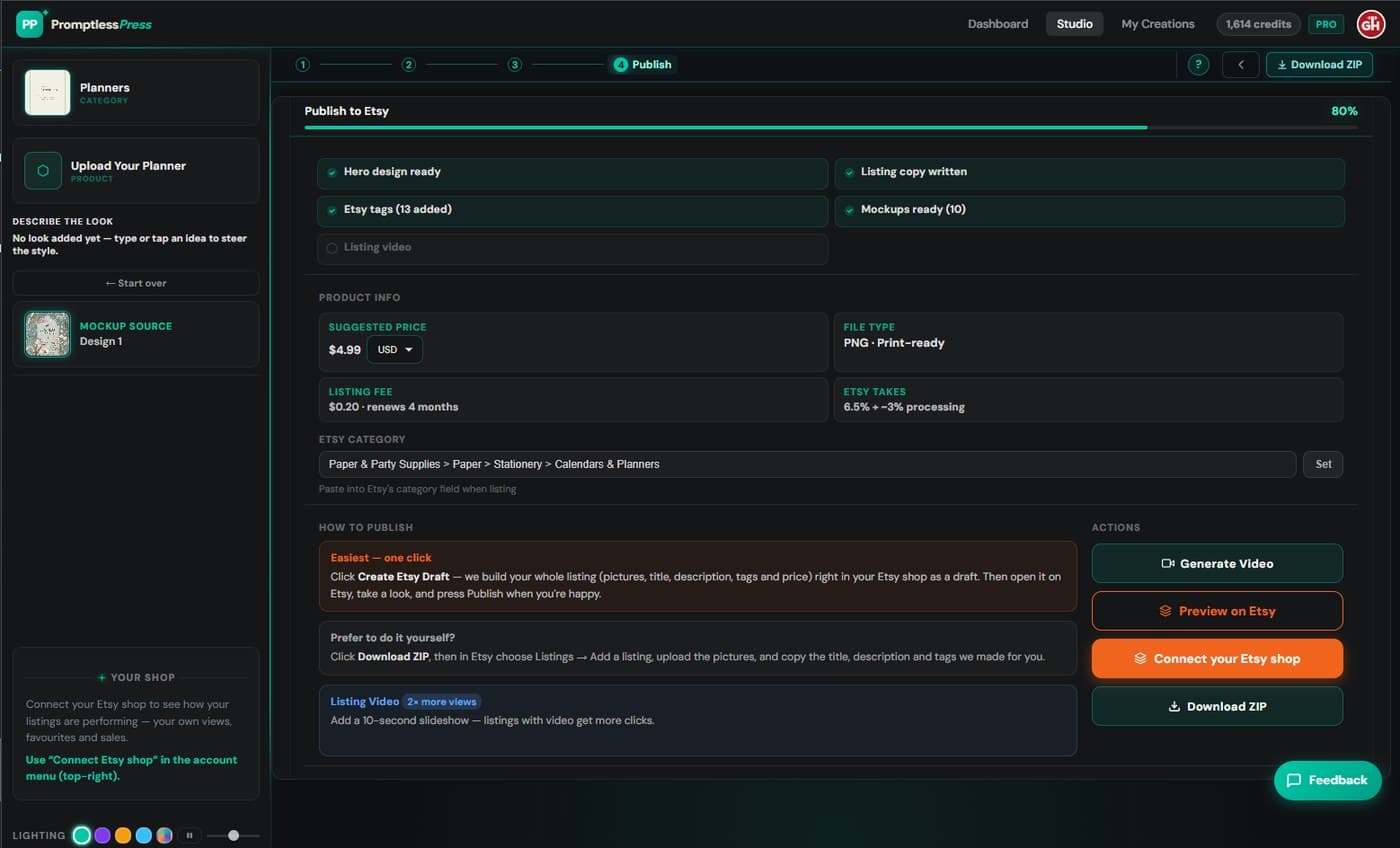The image size is (1400, 848).
Task: Toggle the Listing copy written check
Action: pyautogui.click(x=849, y=172)
